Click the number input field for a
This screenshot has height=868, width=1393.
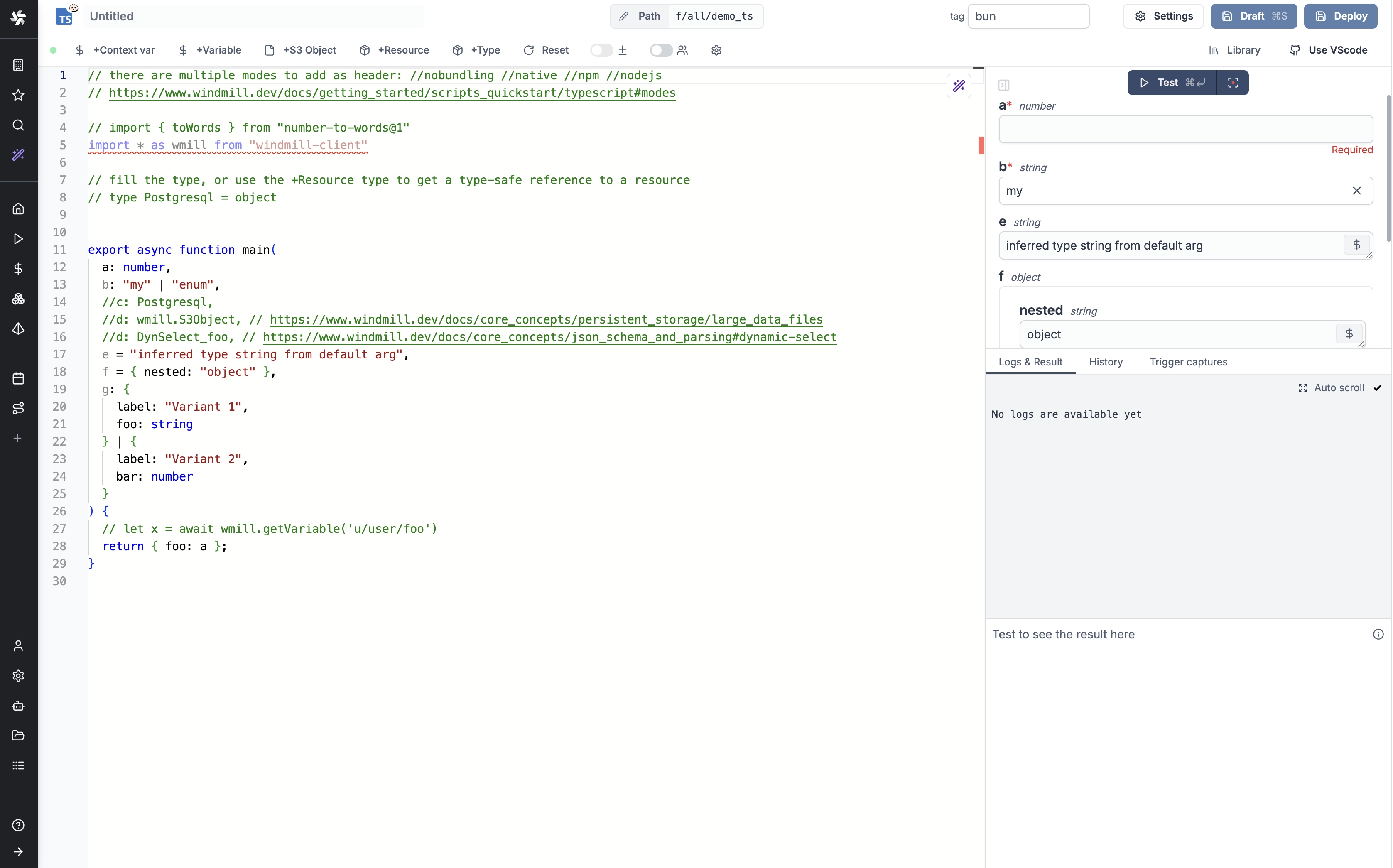click(x=1185, y=129)
